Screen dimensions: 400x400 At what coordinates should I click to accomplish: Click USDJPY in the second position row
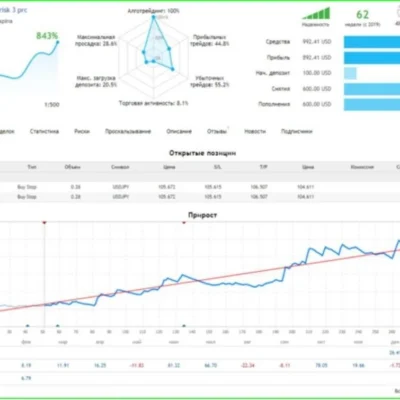[x=121, y=197]
